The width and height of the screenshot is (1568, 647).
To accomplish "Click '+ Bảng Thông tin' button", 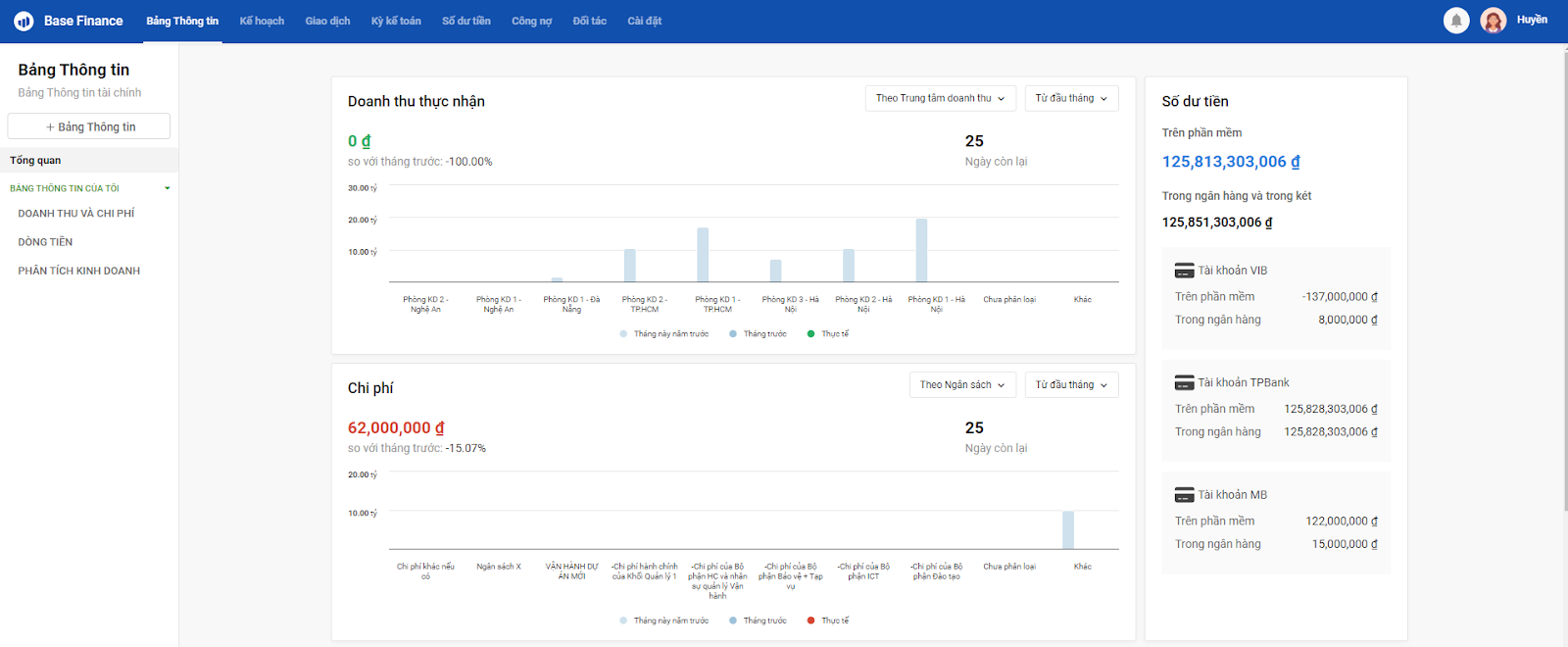I will click(89, 126).
